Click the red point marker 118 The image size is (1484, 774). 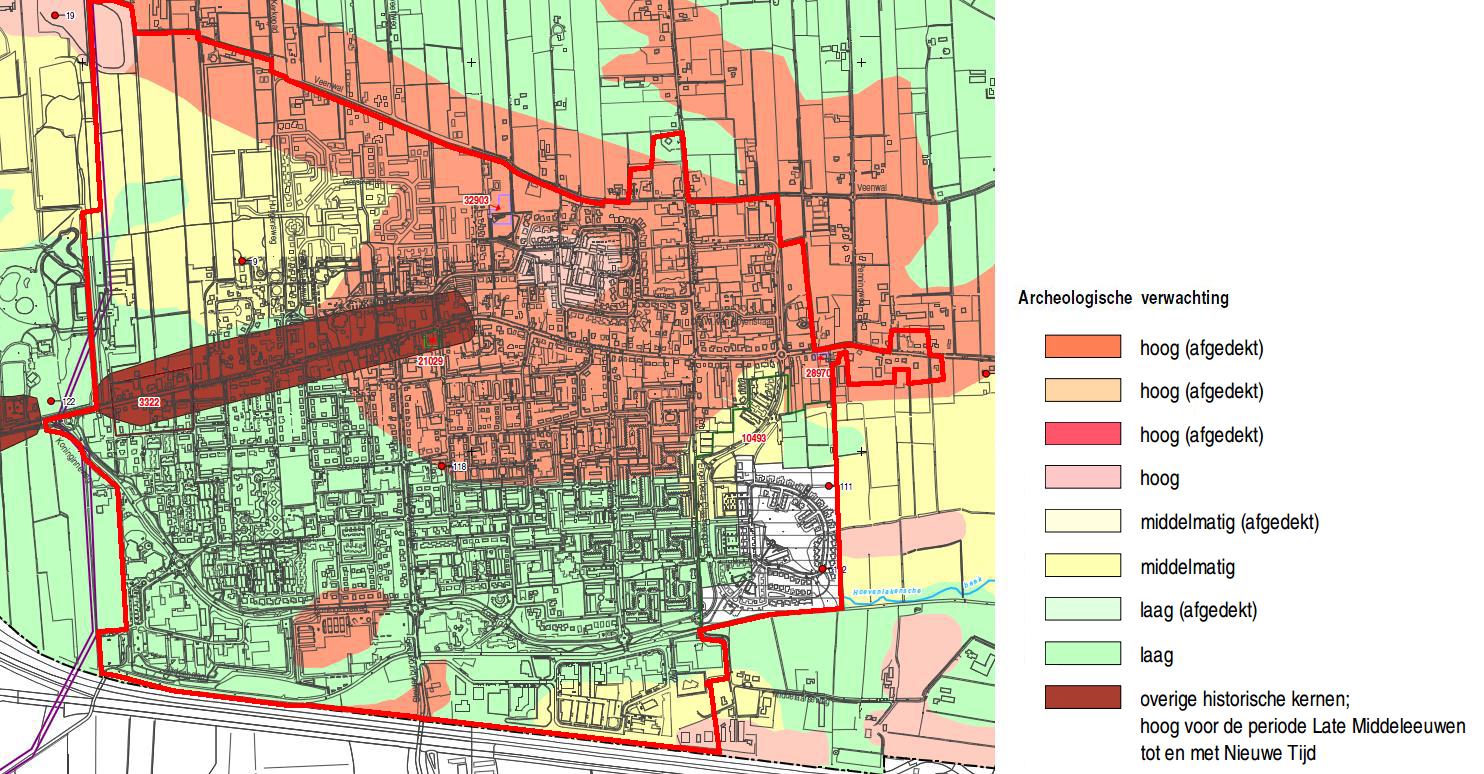pyautogui.click(x=441, y=466)
